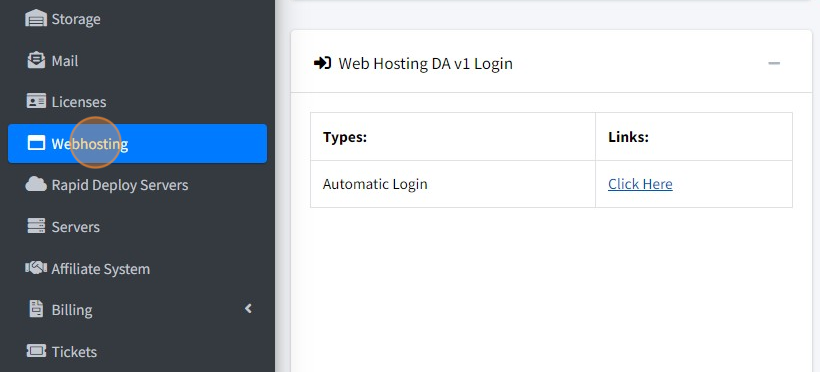
Task: Go to Tickets section
Action: pos(138,351)
